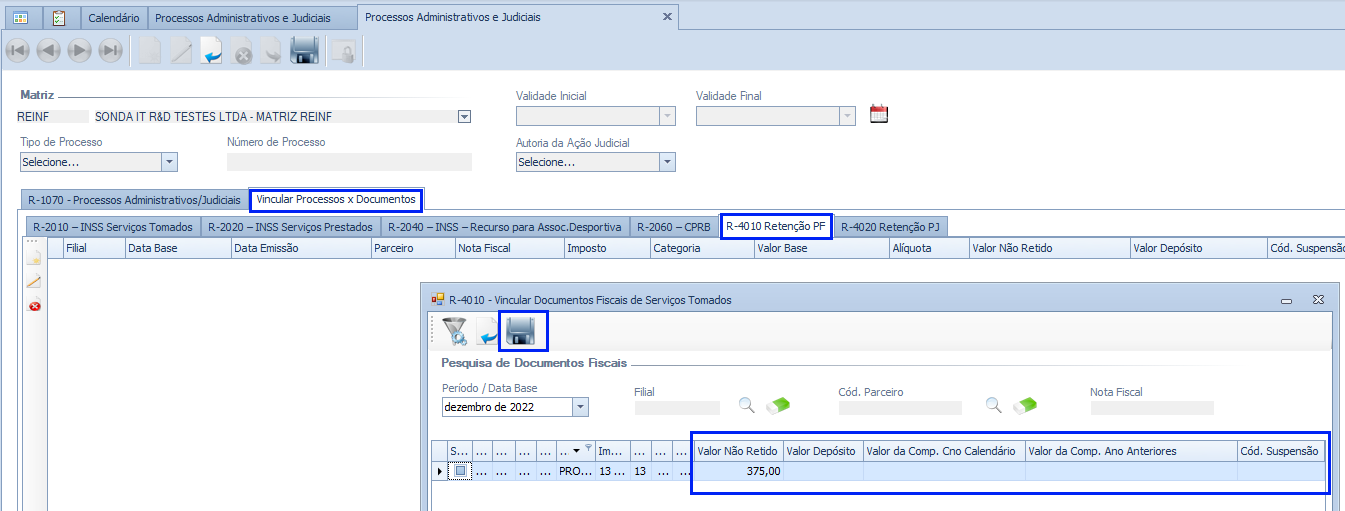Click the Cód. Parceiro field

[900, 407]
